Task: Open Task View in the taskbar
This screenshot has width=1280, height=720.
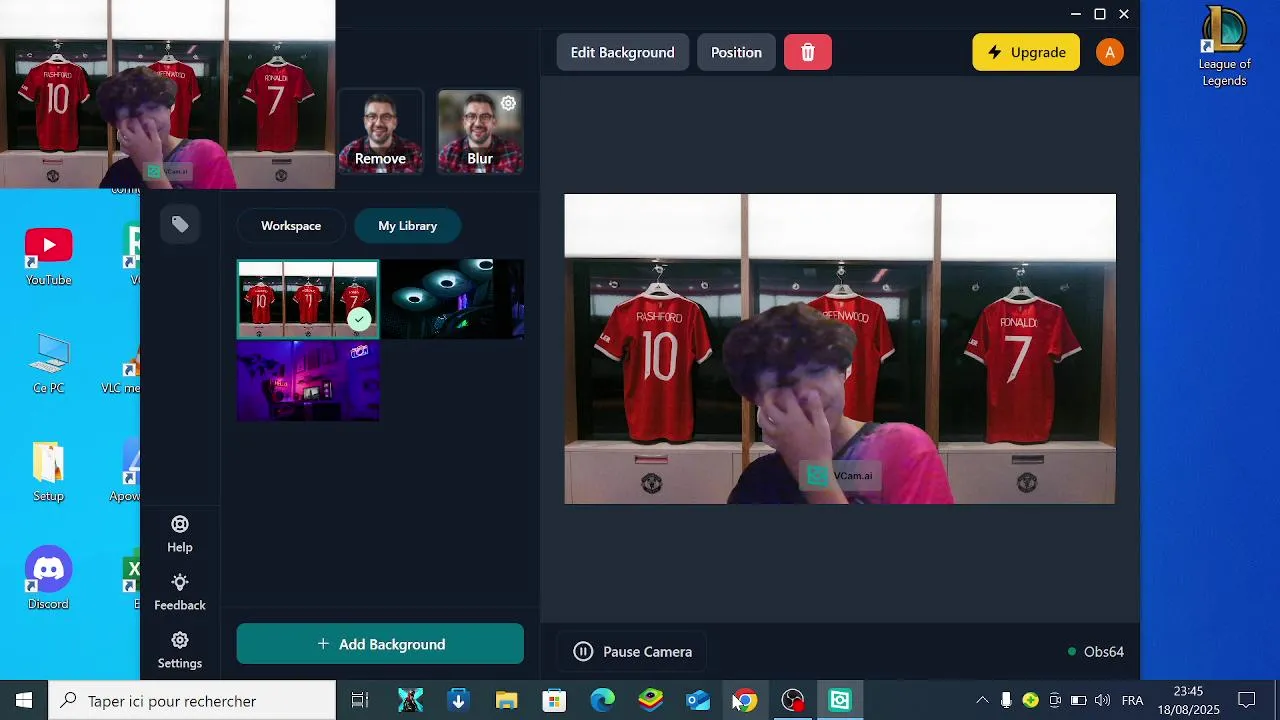Action: pos(360,701)
